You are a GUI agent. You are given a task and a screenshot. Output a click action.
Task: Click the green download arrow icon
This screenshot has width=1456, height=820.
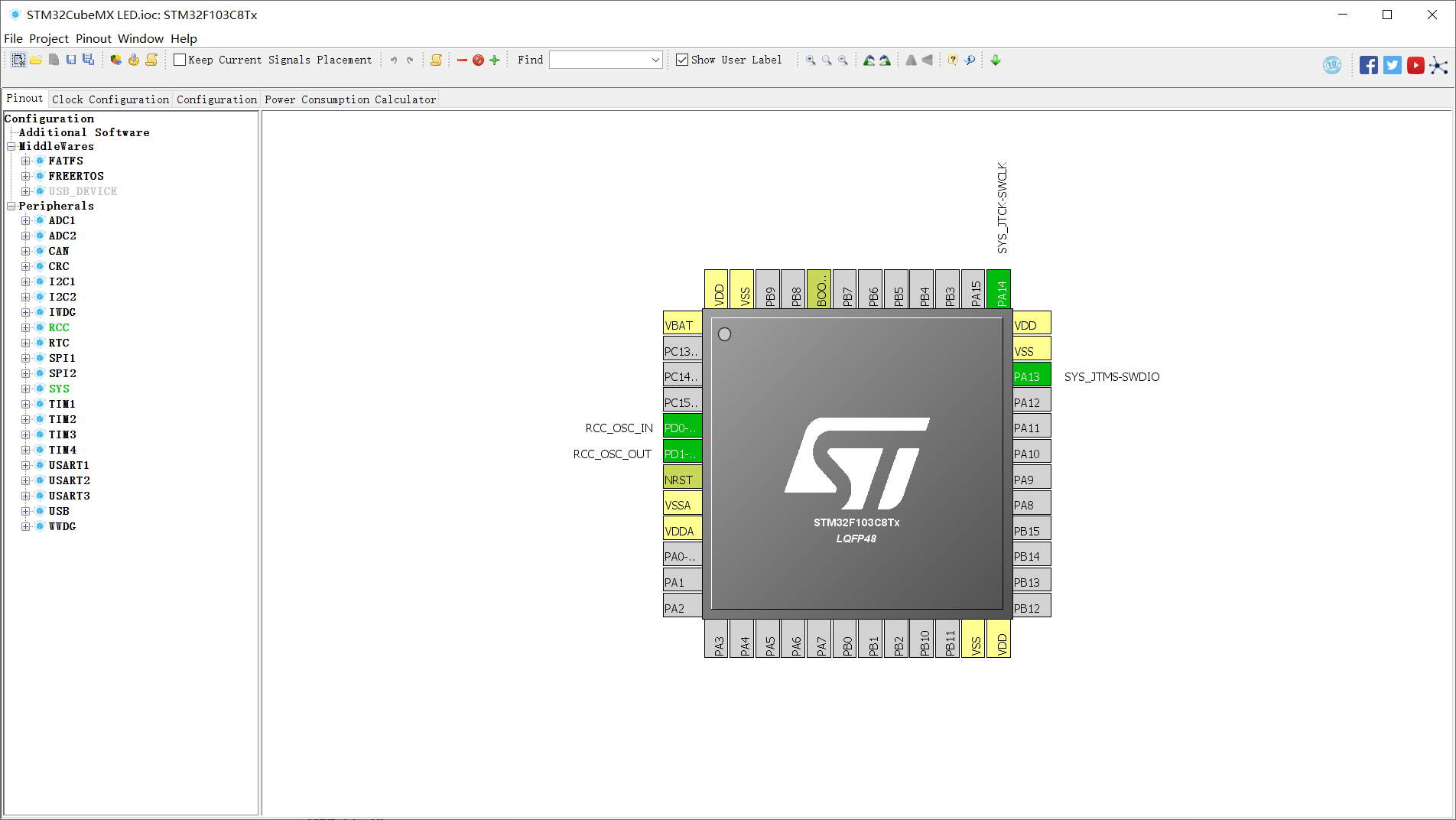tap(995, 60)
